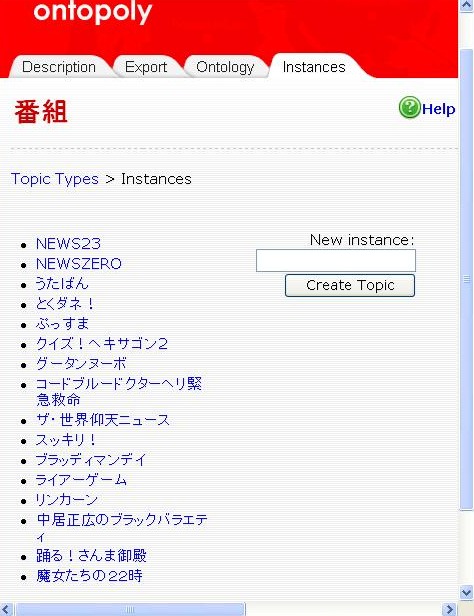The height and width of the screenshot is (616, 474).
Task: Click the Create Topic button
Action: (350, 285)
